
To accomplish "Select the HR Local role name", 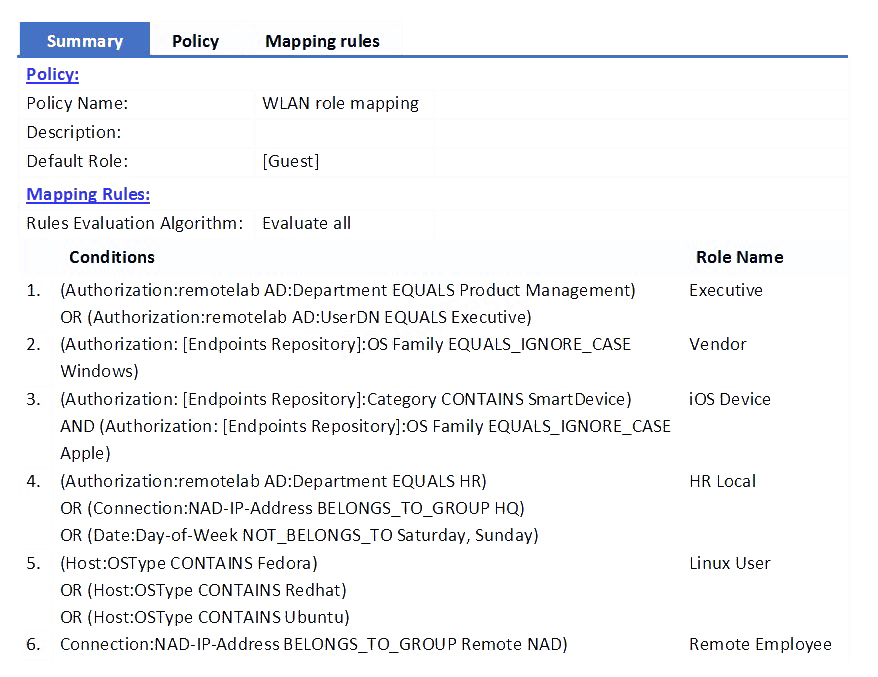I will pos(722,481).
